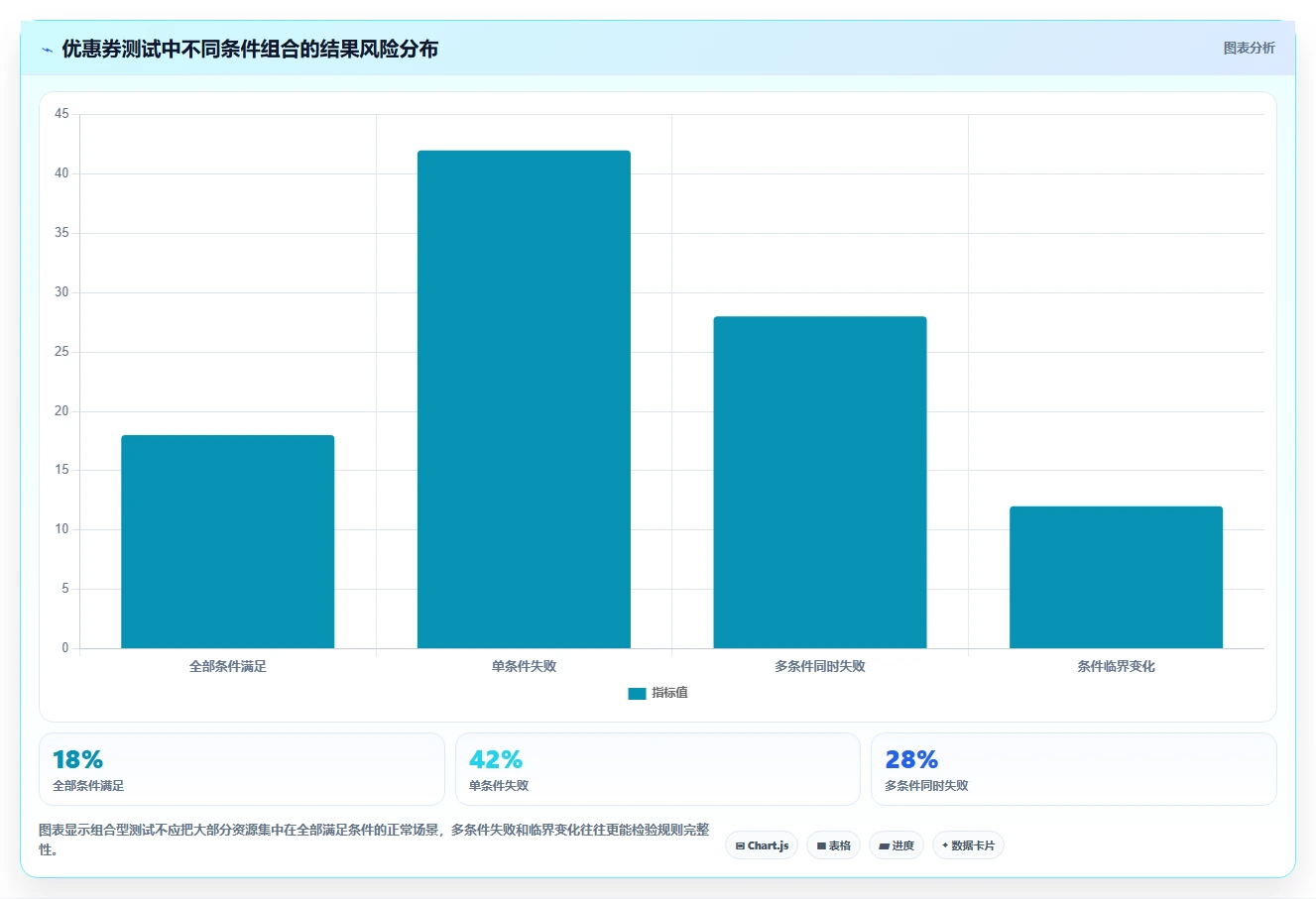
Task: Click the 数据卡片 tag chip
Action: 968,845
